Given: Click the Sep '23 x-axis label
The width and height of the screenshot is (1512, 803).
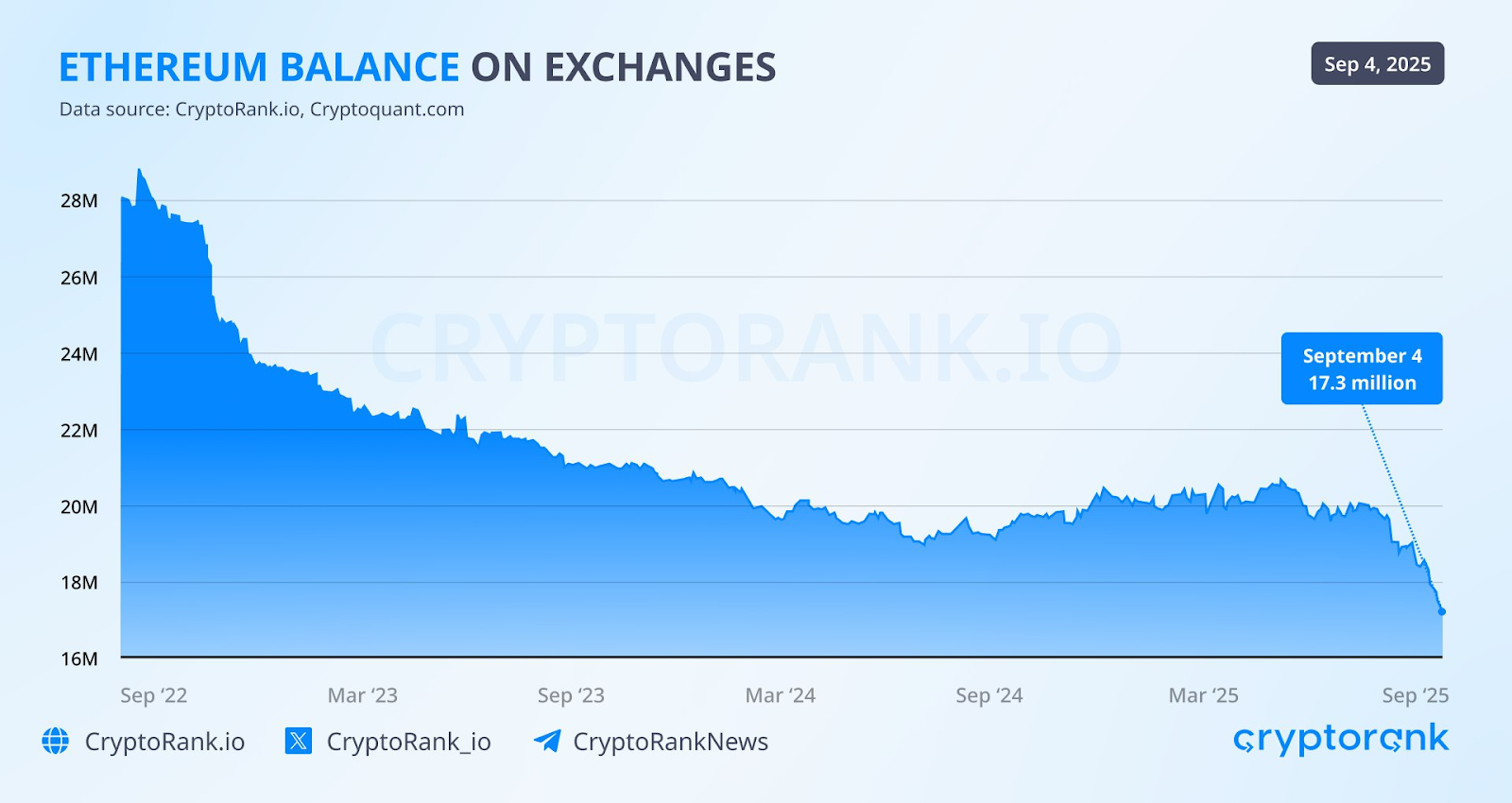Looking at the screenshot, I should point(571,696).
